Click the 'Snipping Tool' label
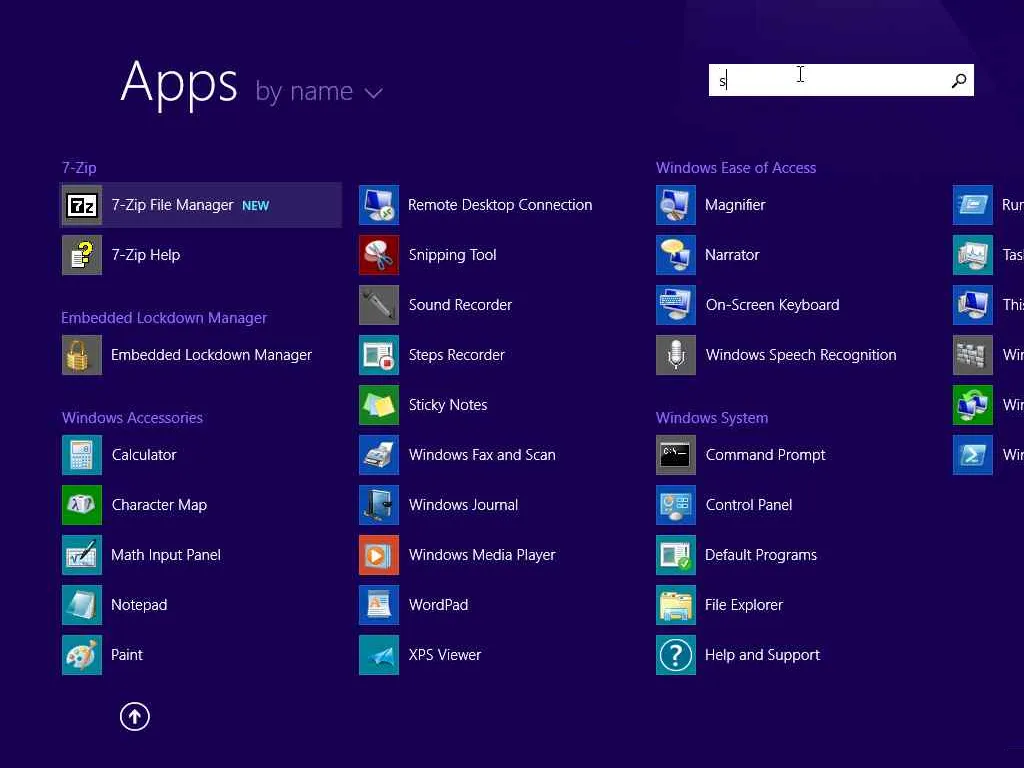This screenshot has width=1024, height=768. tap(453, 255)
